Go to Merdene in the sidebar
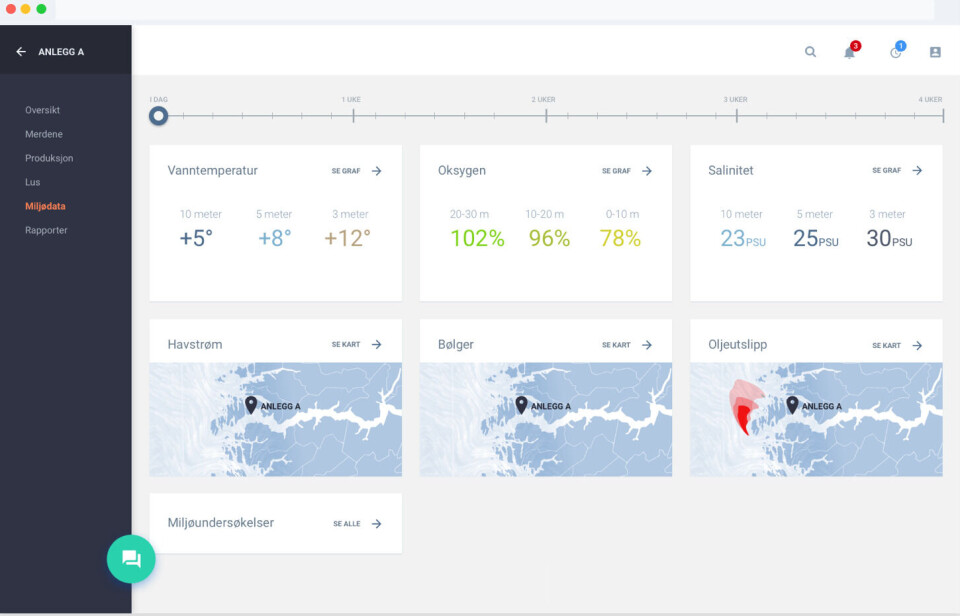Viewport: 960px width, 616px height. coord(44,134)
